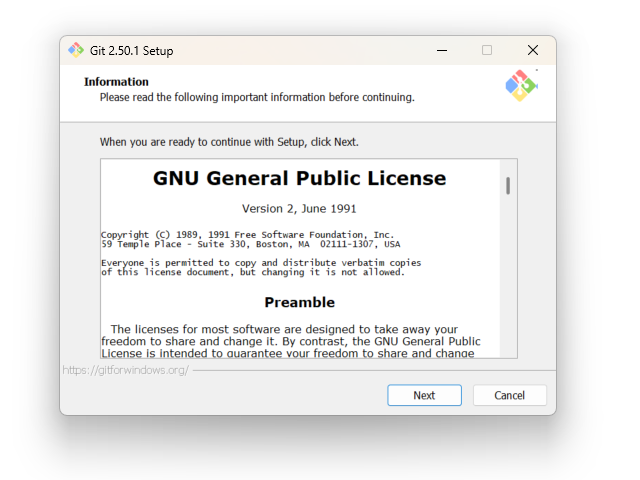Click 'The licenses for most software' line
Image resolution: width=640 pixels, height=480 pixels.
pos(284,329)
